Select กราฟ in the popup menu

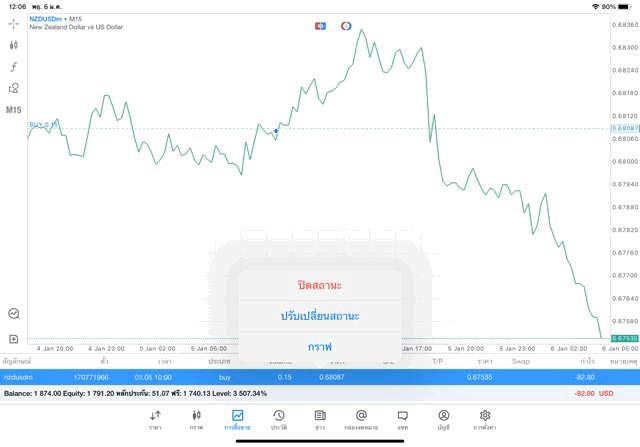[320, 346]
